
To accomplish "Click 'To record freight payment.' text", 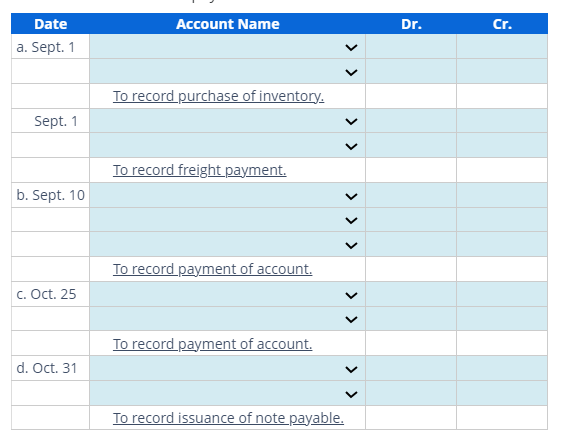I will (200, 170).
